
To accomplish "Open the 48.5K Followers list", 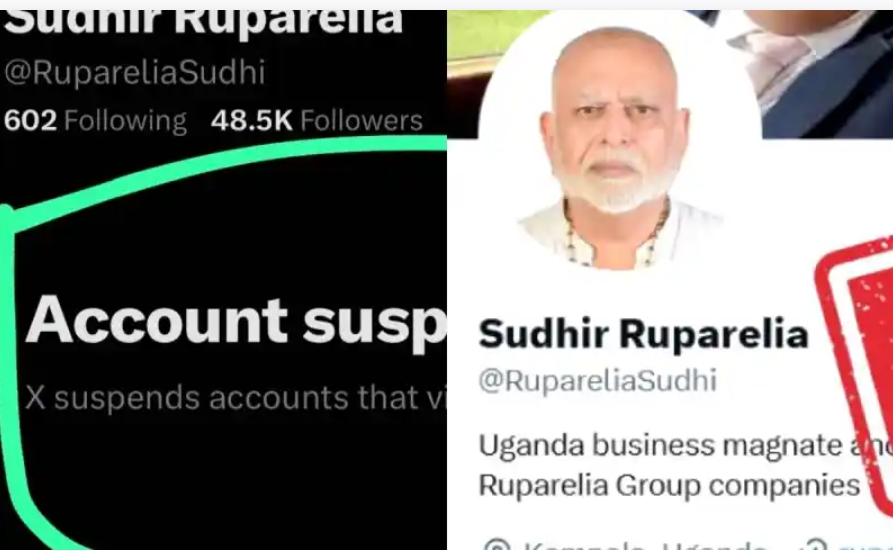I will coord(317,121).
